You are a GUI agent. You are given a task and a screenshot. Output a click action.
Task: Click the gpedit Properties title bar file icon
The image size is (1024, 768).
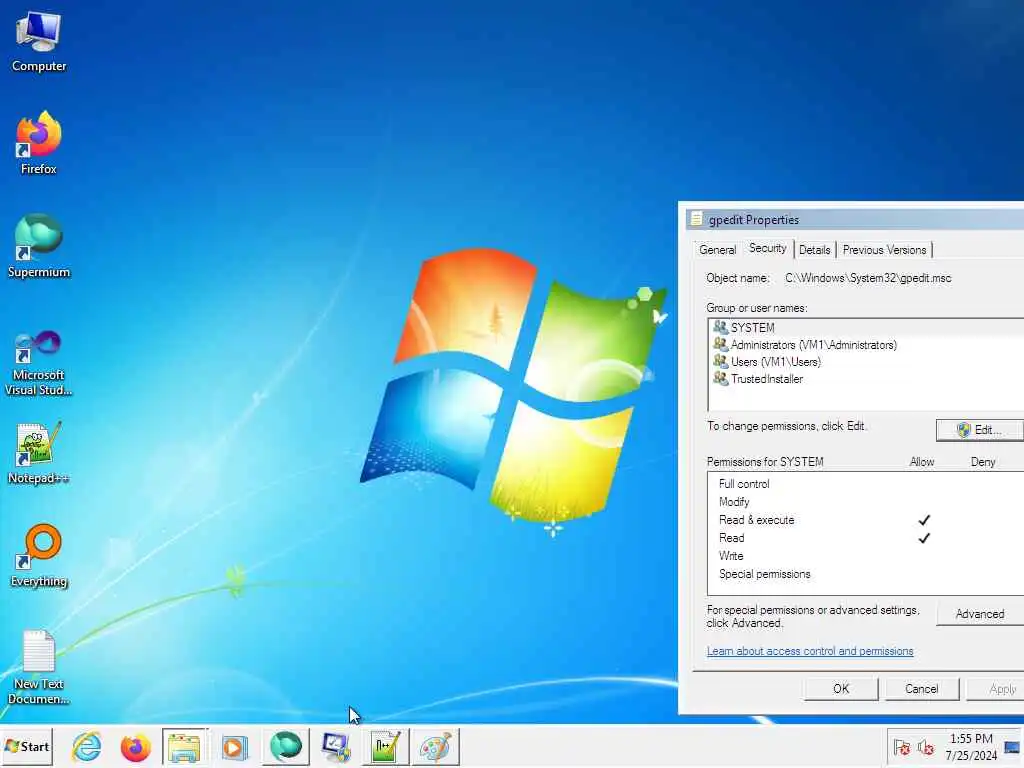click(697, 219)
